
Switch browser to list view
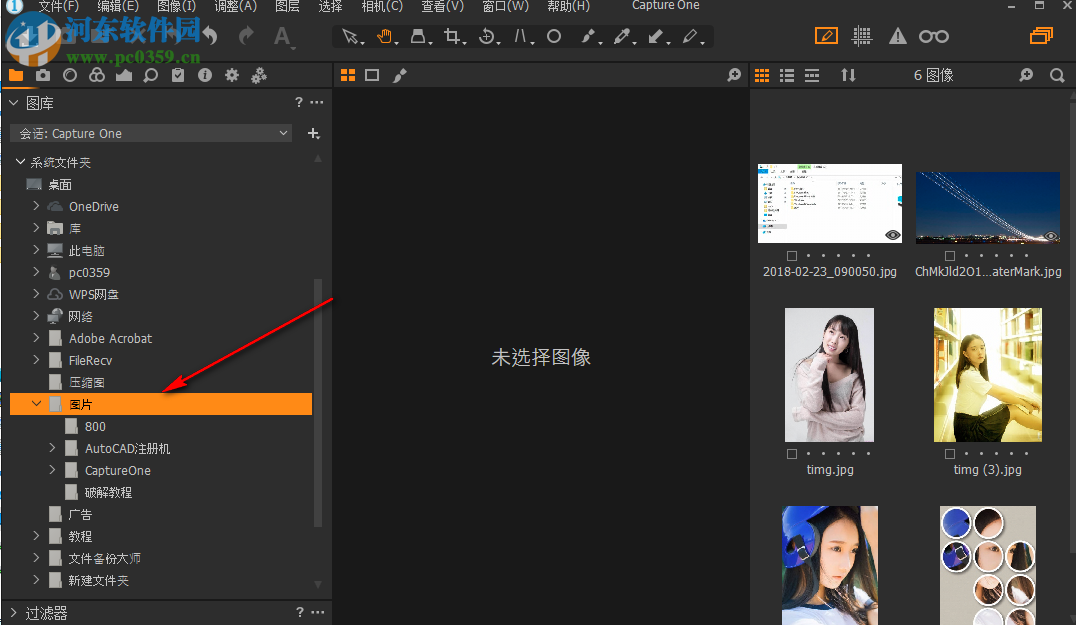click(787, 75)
